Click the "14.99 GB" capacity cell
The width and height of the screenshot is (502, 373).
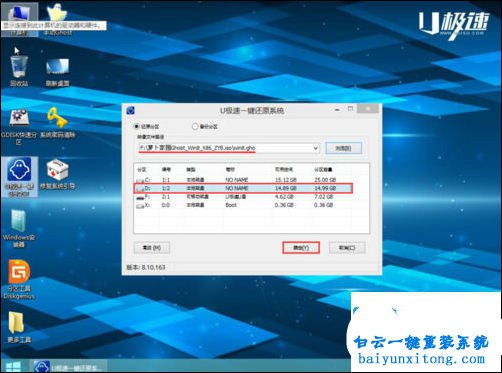tap(325, 188)
